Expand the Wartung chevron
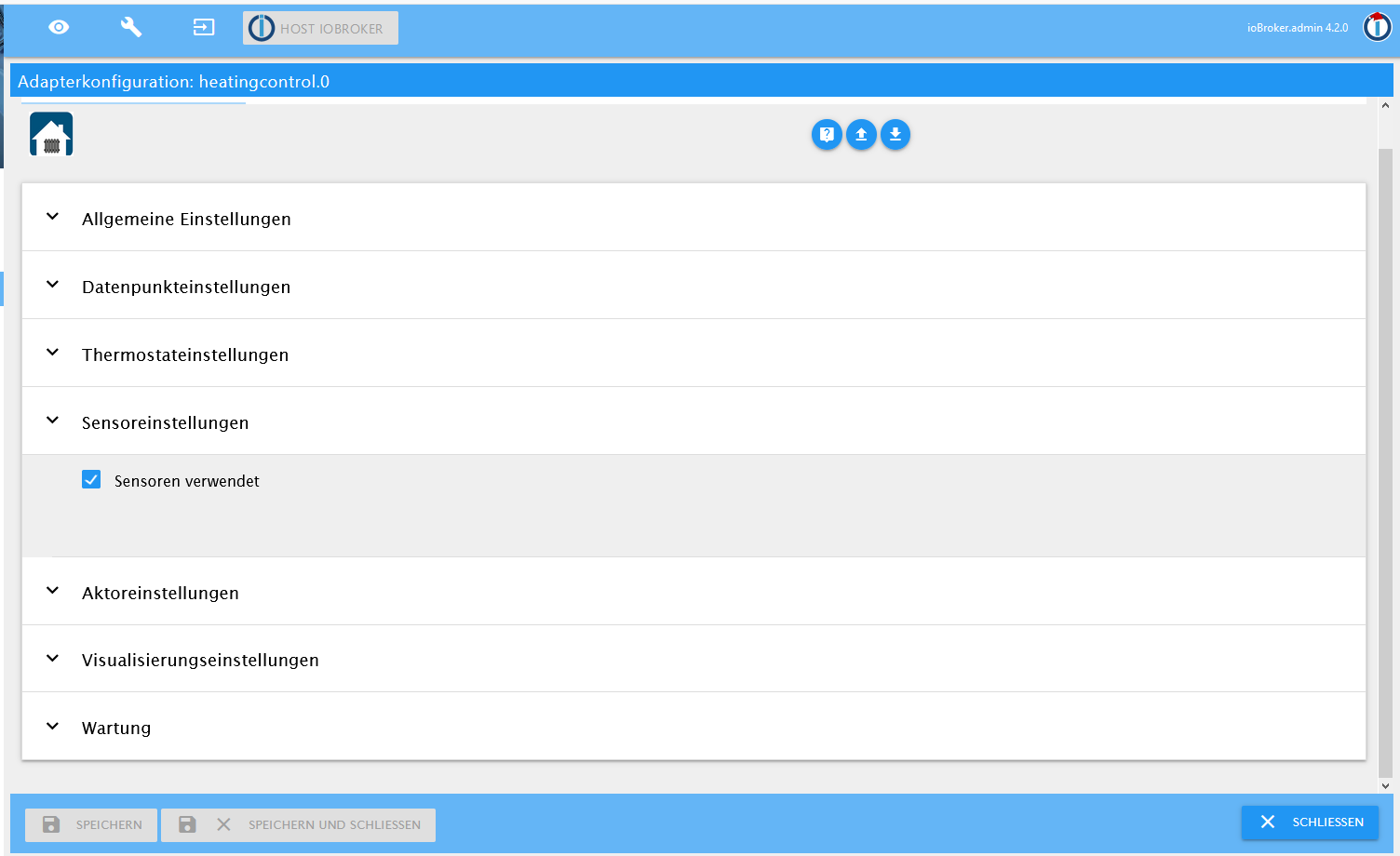Screen dimensions: 1400x856 pyautogui.click(x=53, y=727)
